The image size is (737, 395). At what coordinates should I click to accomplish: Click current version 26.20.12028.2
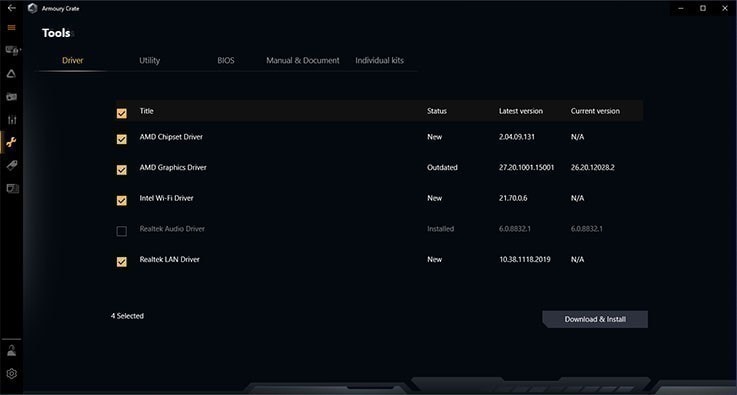[593, 167]
